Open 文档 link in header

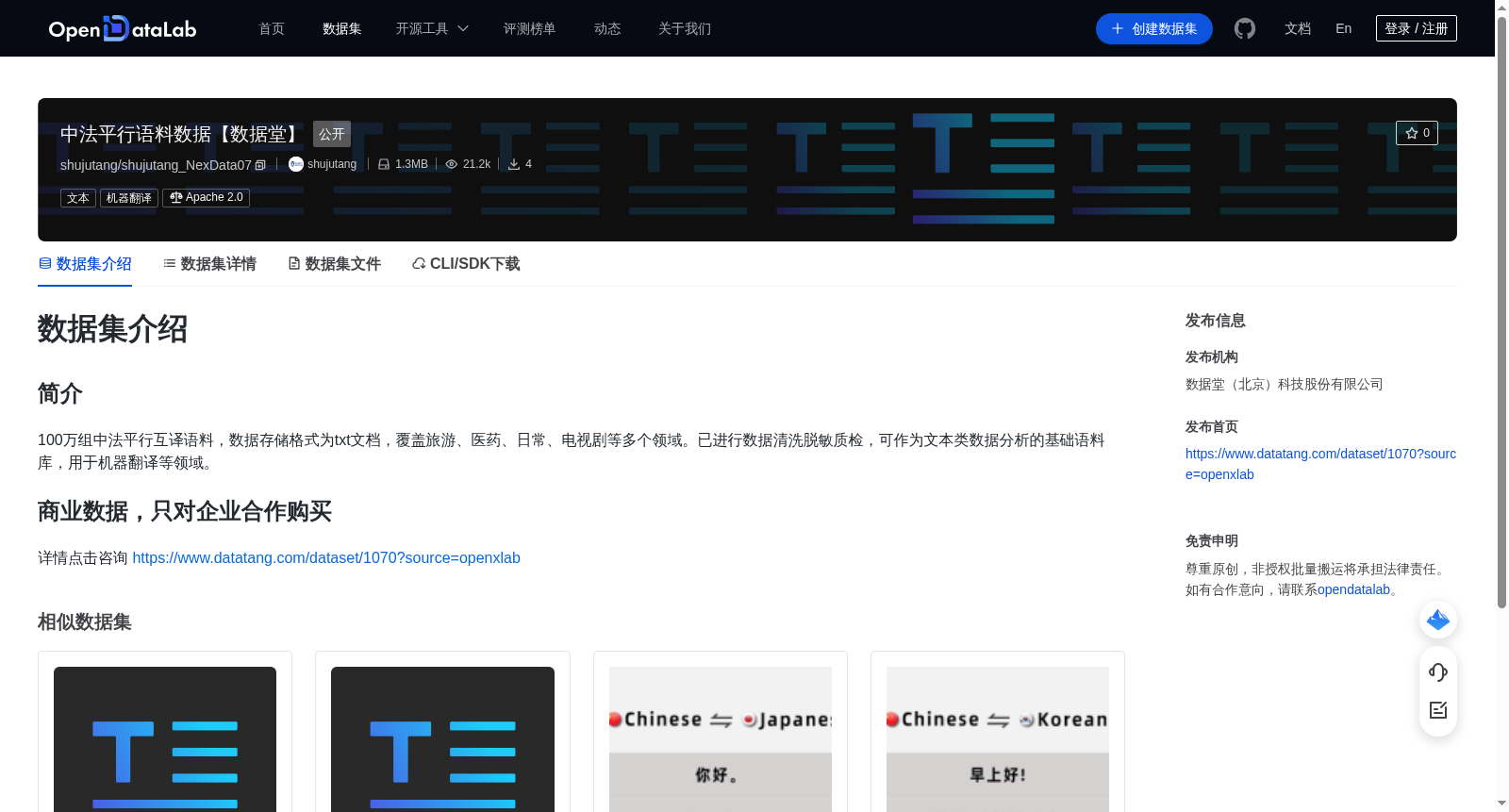tap(1298, 28)
